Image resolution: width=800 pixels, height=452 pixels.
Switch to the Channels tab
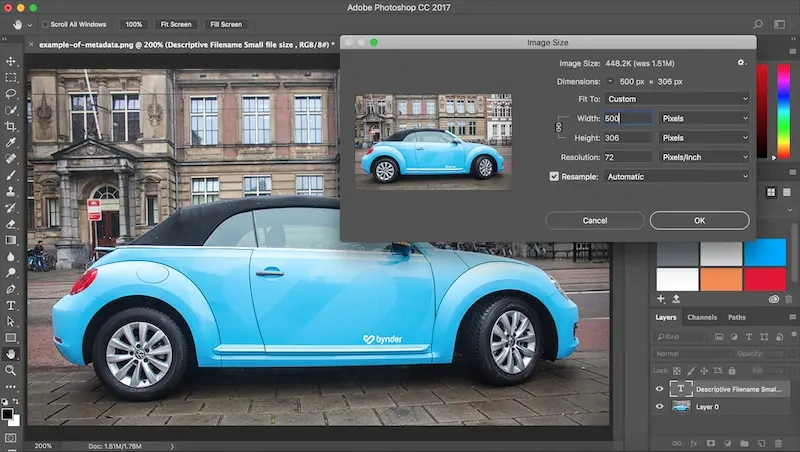[x=702, y=318]
